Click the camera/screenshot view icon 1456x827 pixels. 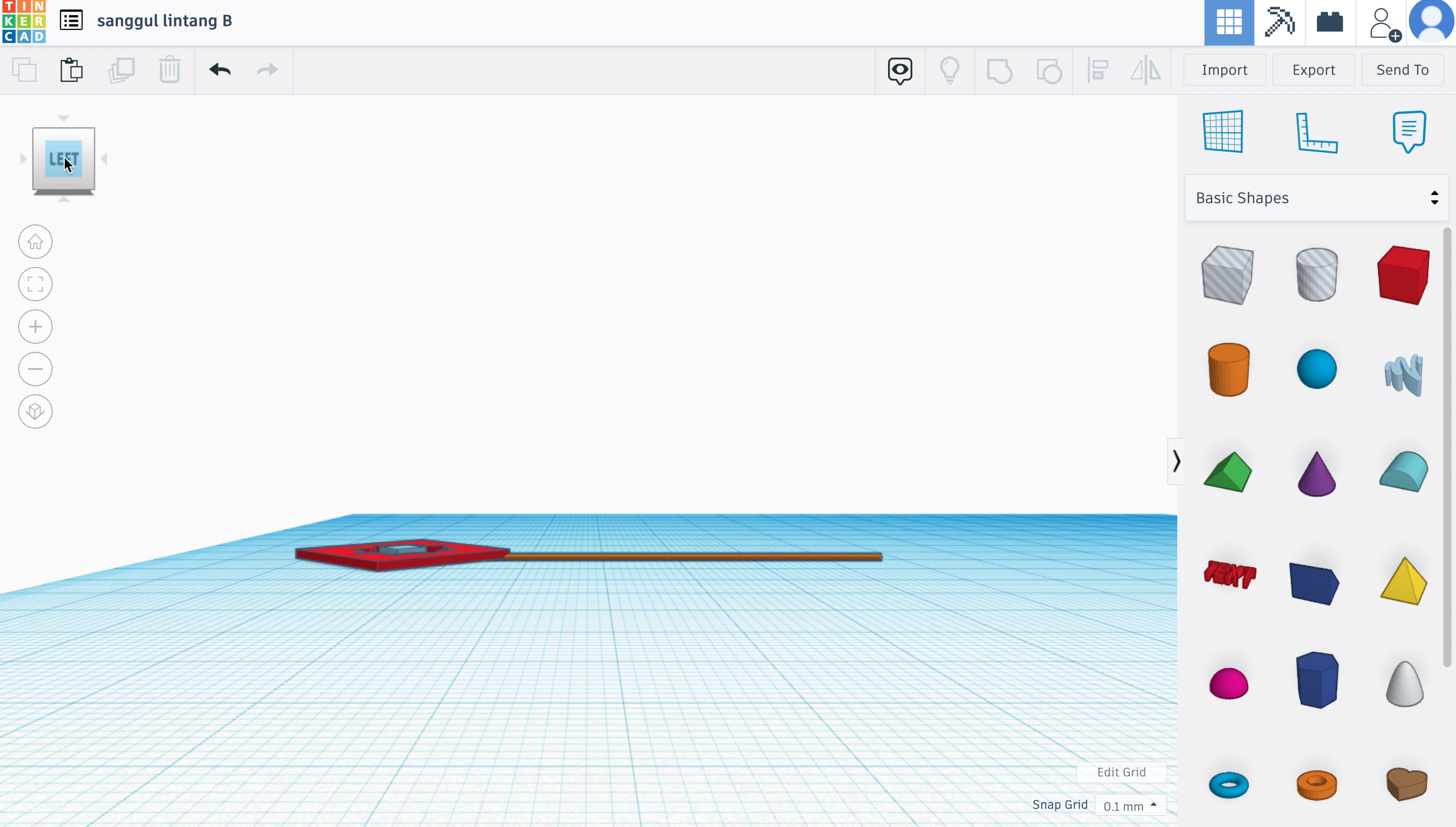coord(900,70)
